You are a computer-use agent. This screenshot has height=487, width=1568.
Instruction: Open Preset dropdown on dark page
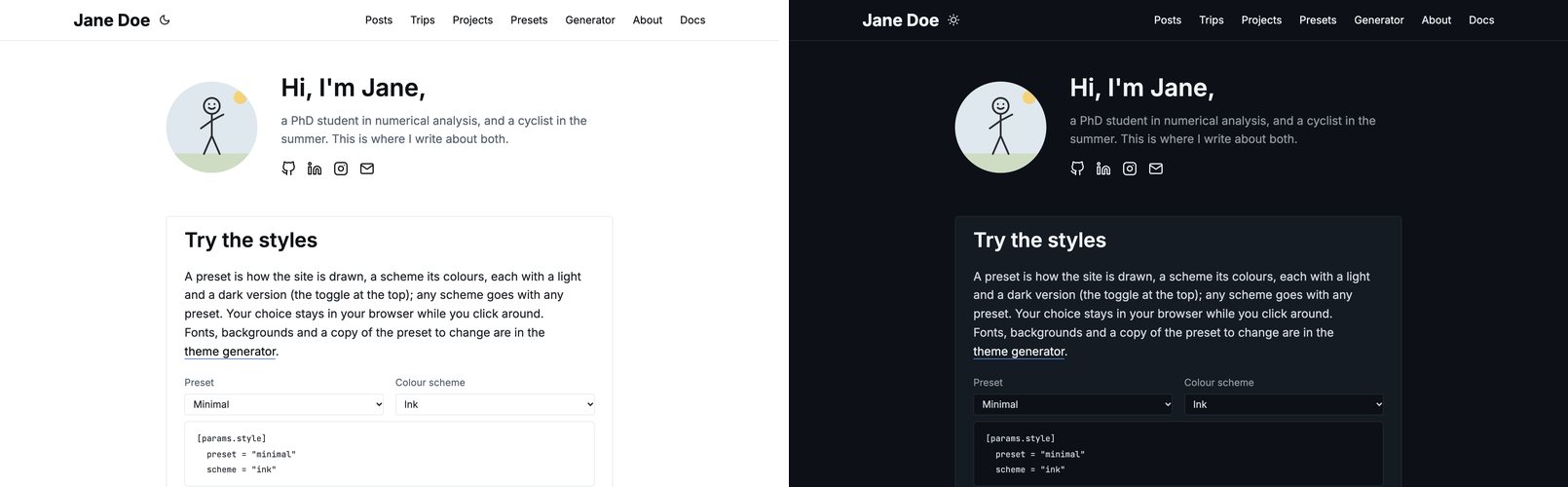coord(1073,404)
